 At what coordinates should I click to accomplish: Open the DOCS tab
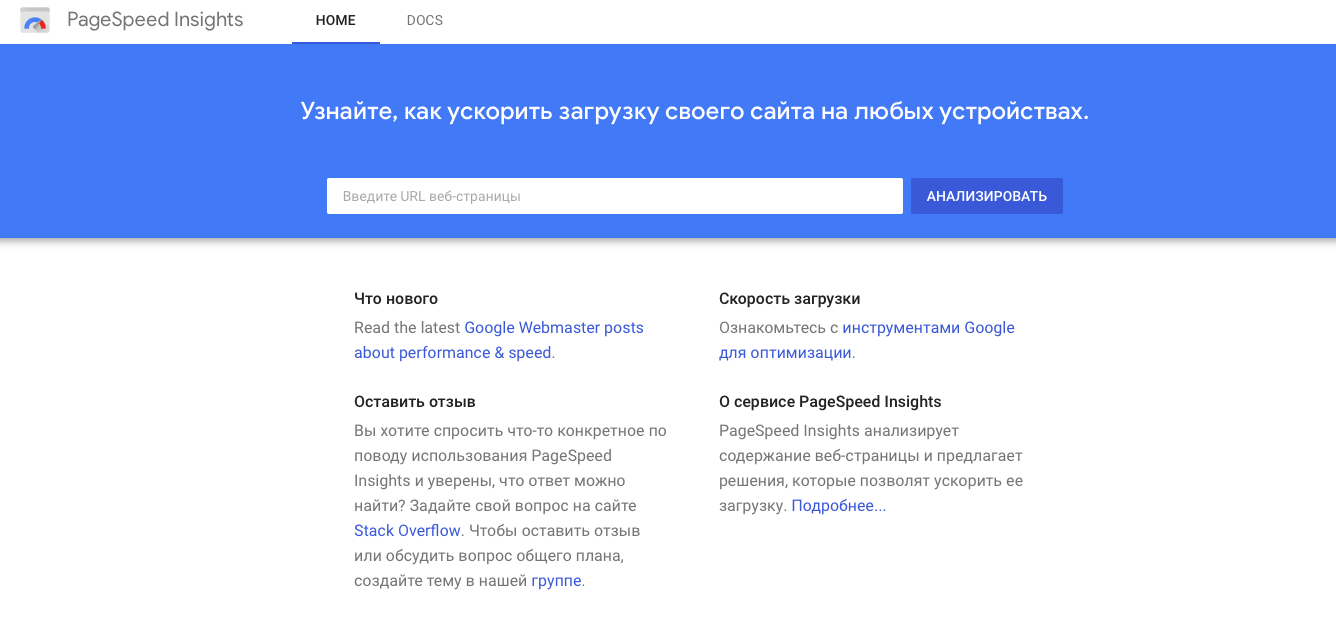425,20
